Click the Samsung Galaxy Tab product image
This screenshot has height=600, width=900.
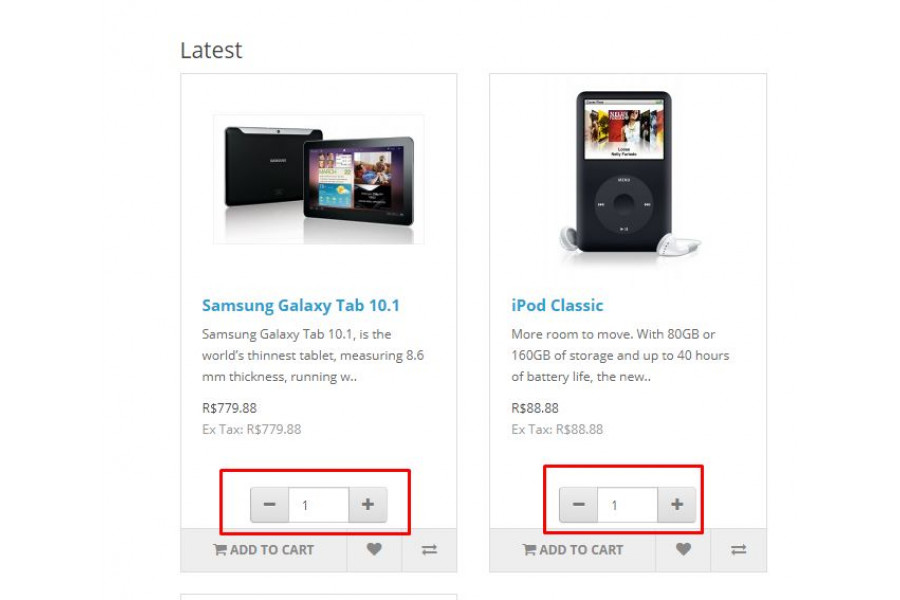pos(319,180)
